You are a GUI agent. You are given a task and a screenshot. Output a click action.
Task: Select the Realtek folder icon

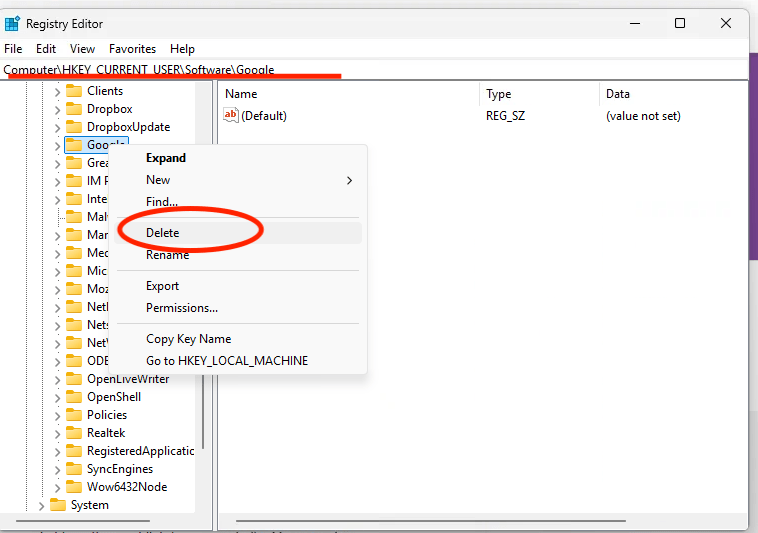coord(74,433)
